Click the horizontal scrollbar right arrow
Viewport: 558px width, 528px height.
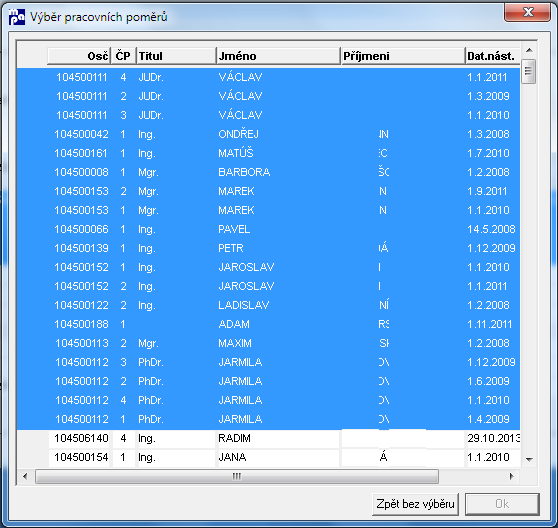pos(511,476)
